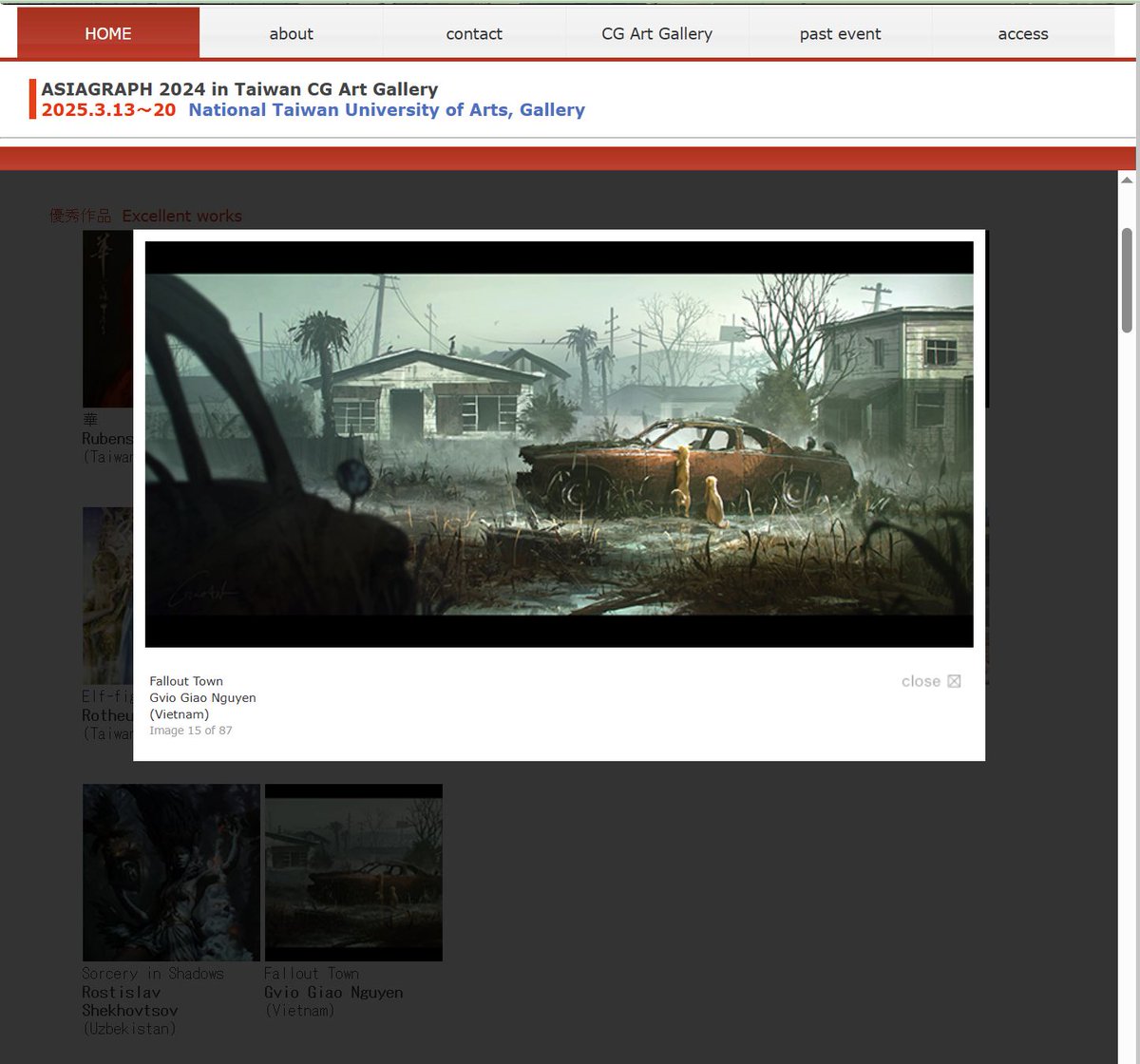The image size is (1140, 1064).
Task: Open the Sorcery in Shadows thumbnail
Action: [x=171, y=872]
